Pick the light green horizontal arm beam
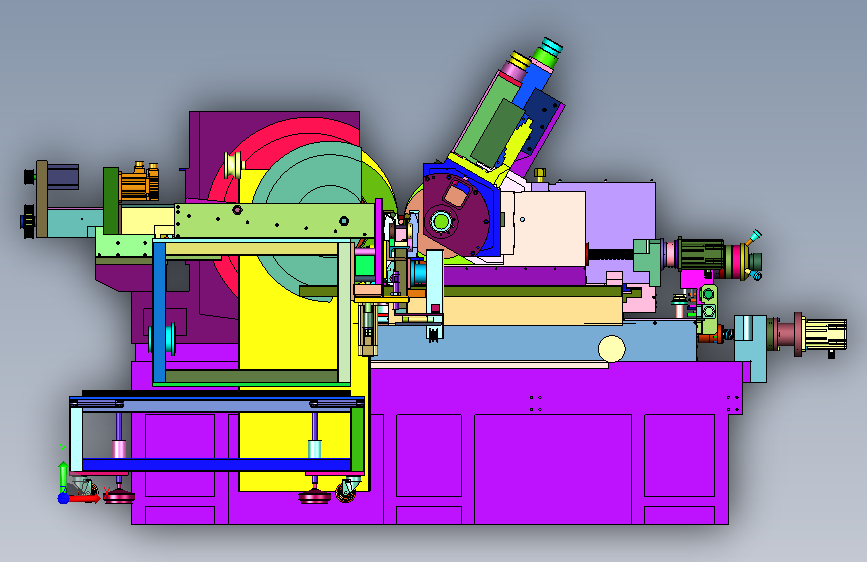Viewport: 867px width, 562px height. pyautogui.click(x=275, y=221)
